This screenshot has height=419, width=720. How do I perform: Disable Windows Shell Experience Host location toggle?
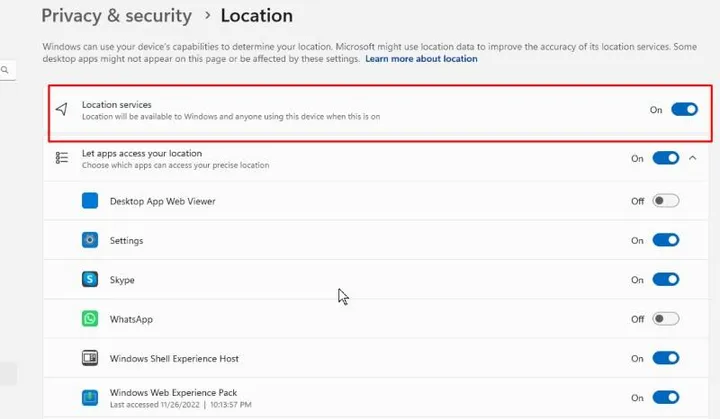point(665,358)
